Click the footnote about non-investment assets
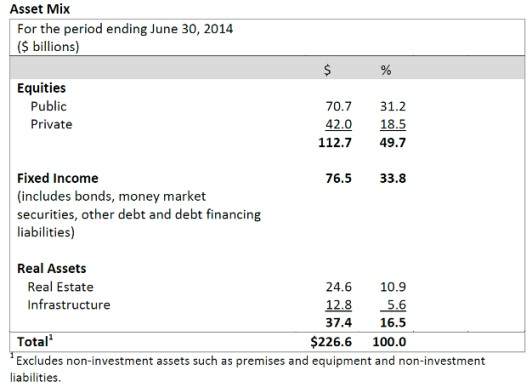532x387 pixels. (x=248, y=369)
